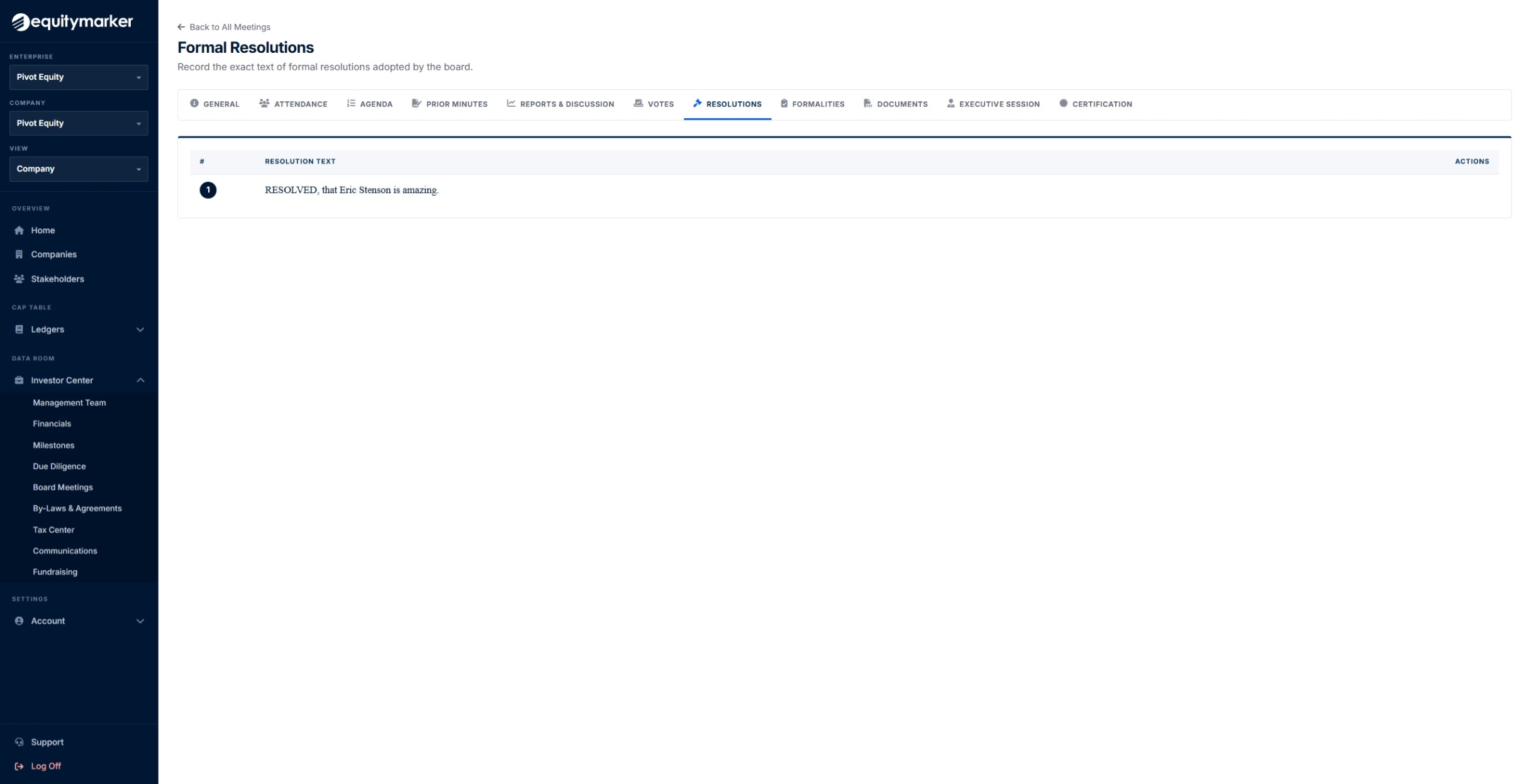This screenshot has height=784, width=1531.
Task: Click the Log Off exit icon
Action: click(x=19, y=766)
